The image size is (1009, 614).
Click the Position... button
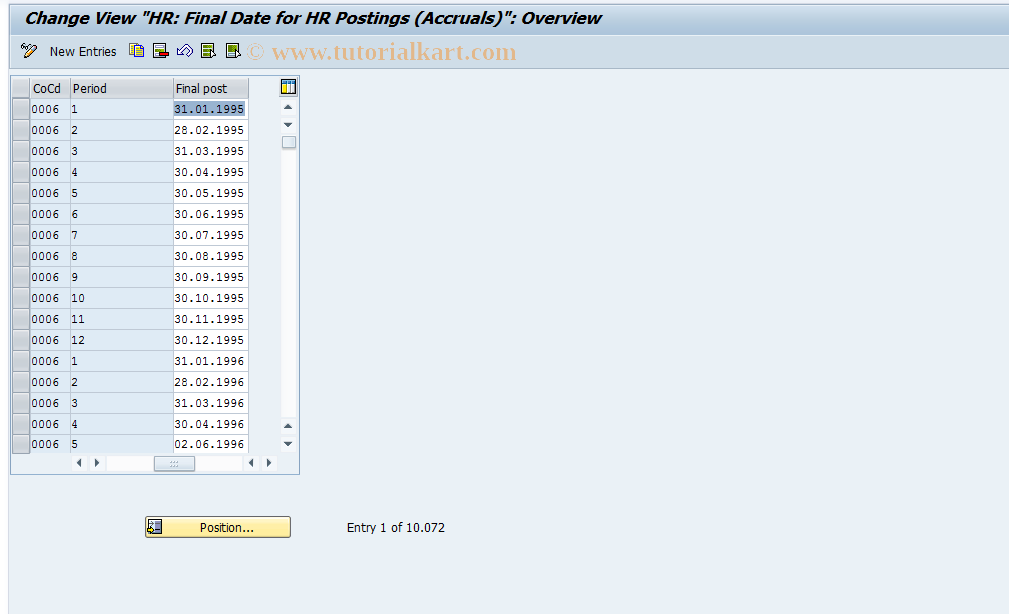218,527
